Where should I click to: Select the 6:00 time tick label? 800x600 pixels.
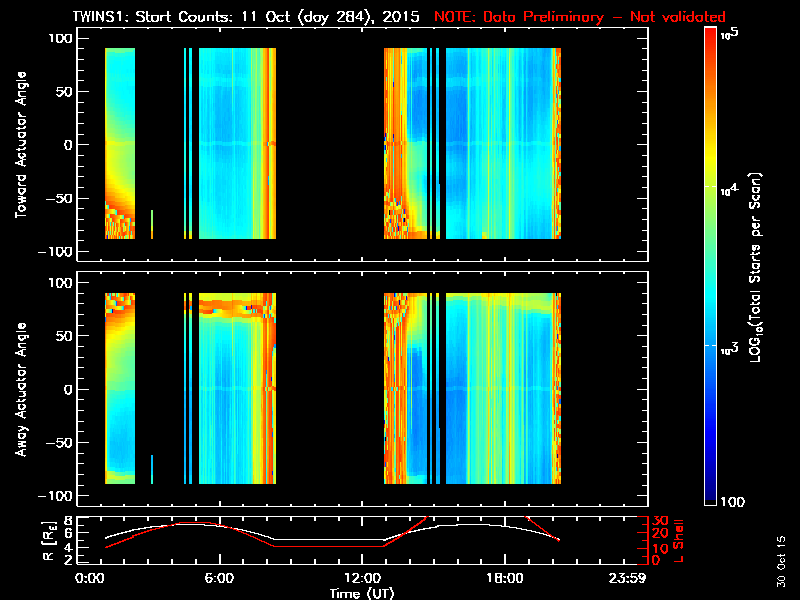[219, 579]
